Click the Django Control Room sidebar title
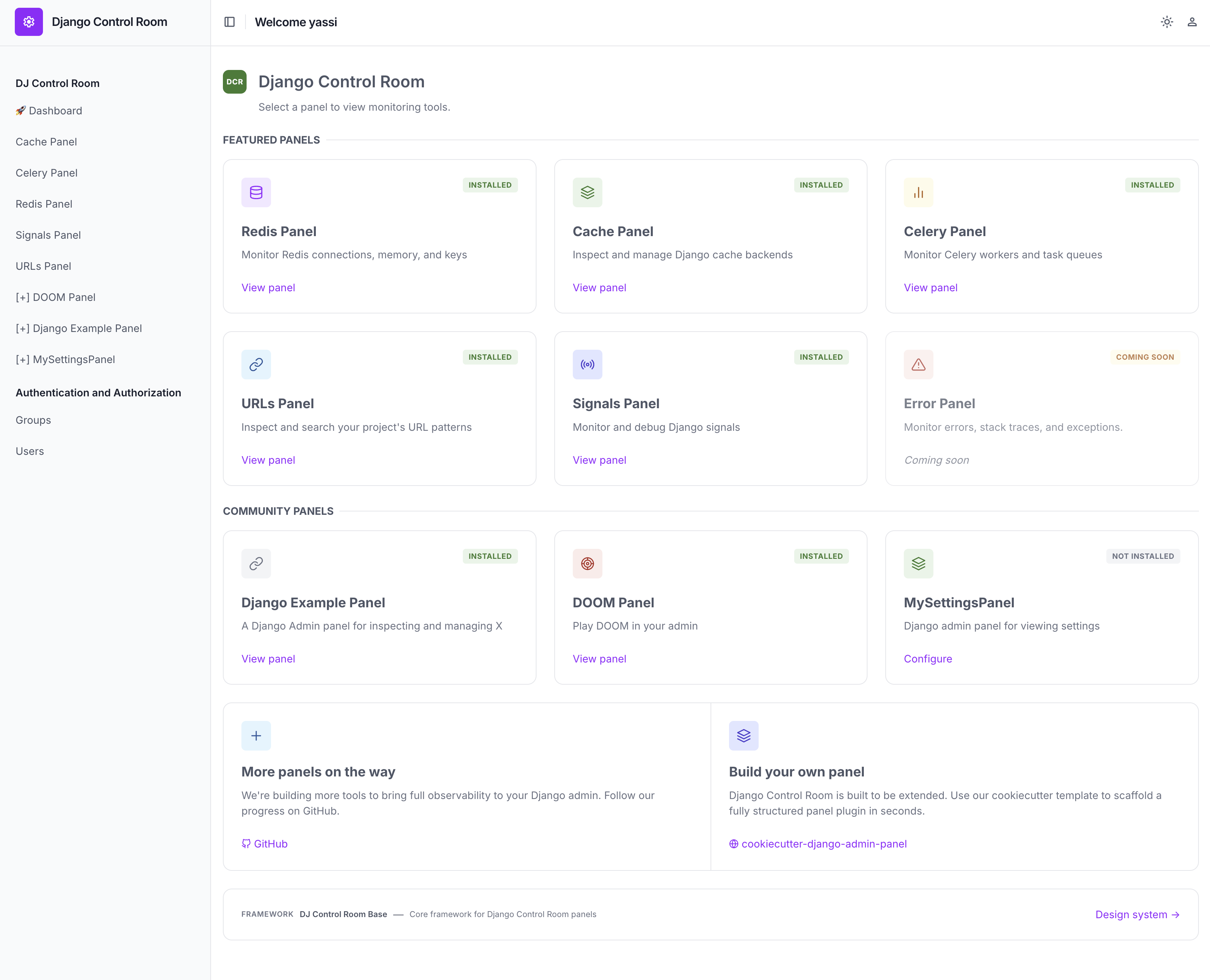The height and width of the screenshot is (980, 1210). click(x=110, y=22)
